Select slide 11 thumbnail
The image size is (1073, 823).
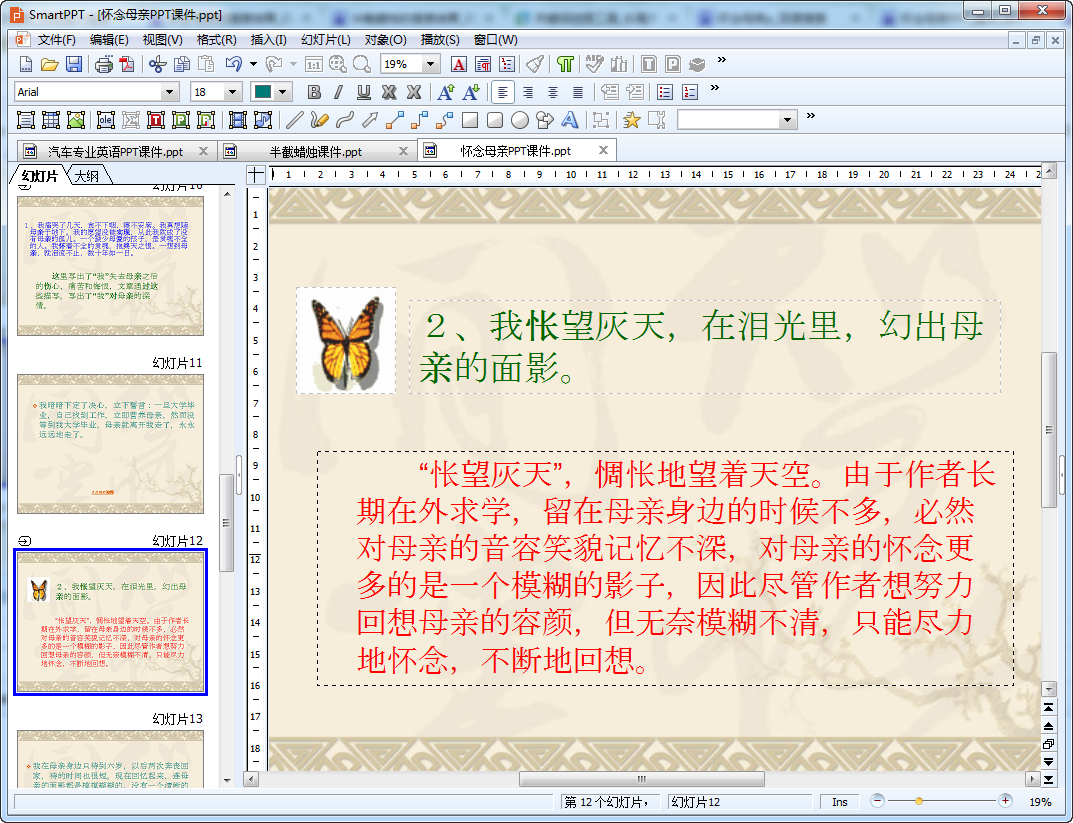110,443
